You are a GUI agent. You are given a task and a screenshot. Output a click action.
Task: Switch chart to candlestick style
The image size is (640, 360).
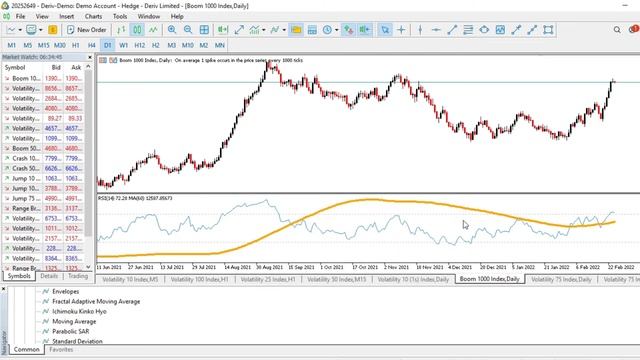(x=137, y=30)
